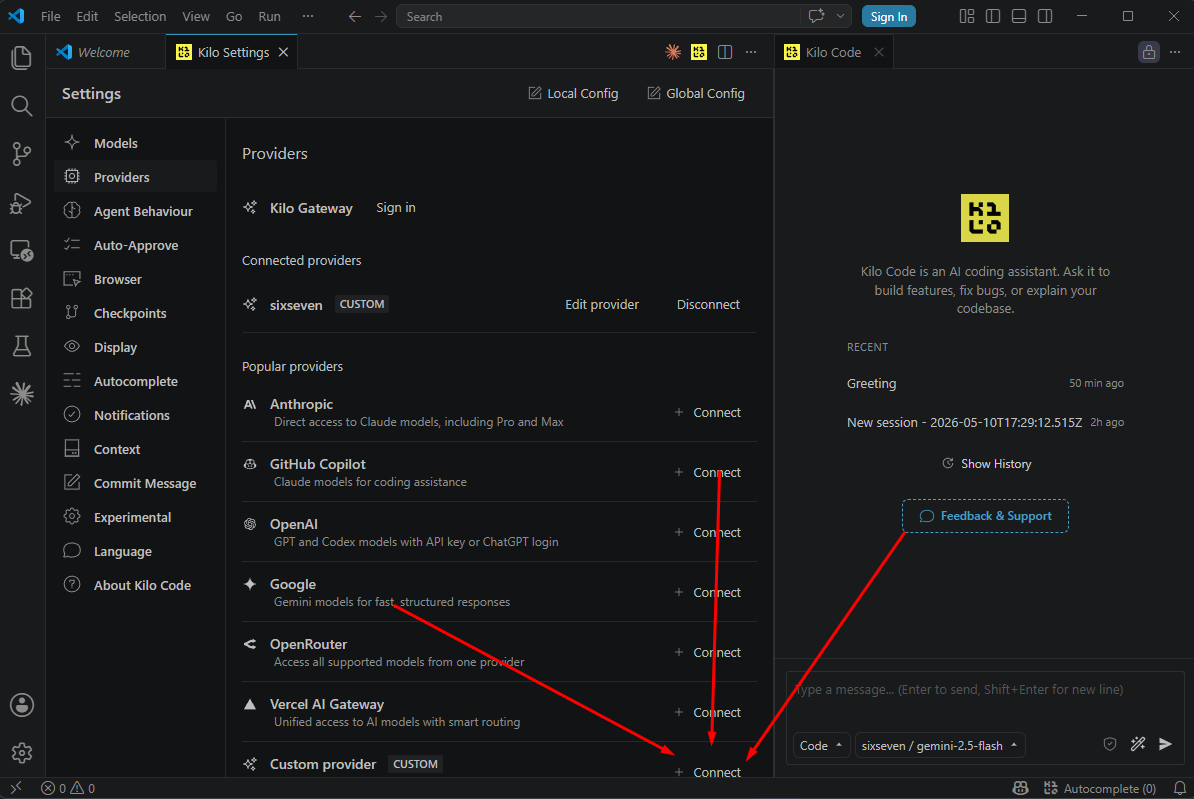Sign in to Kilo Gateway
Viewport: 1194px width, 799px height.
pos(396,207)
